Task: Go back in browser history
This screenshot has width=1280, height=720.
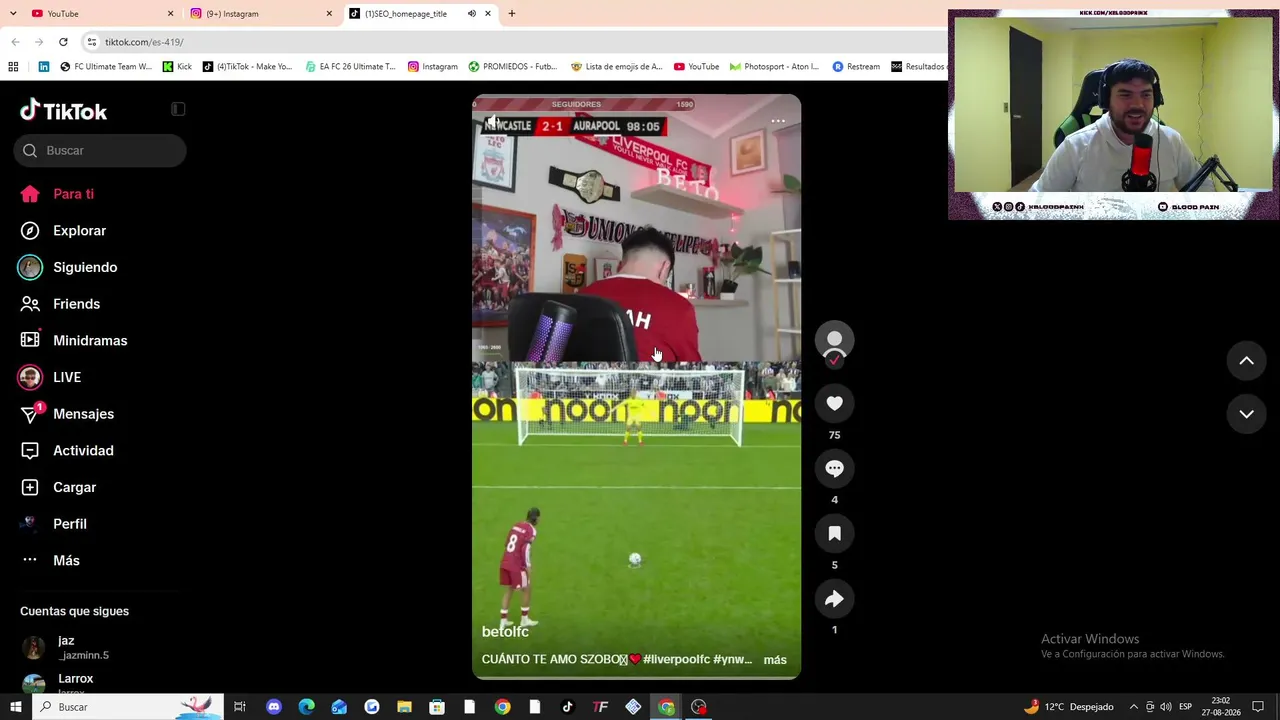Action: [x=15, y=42]
